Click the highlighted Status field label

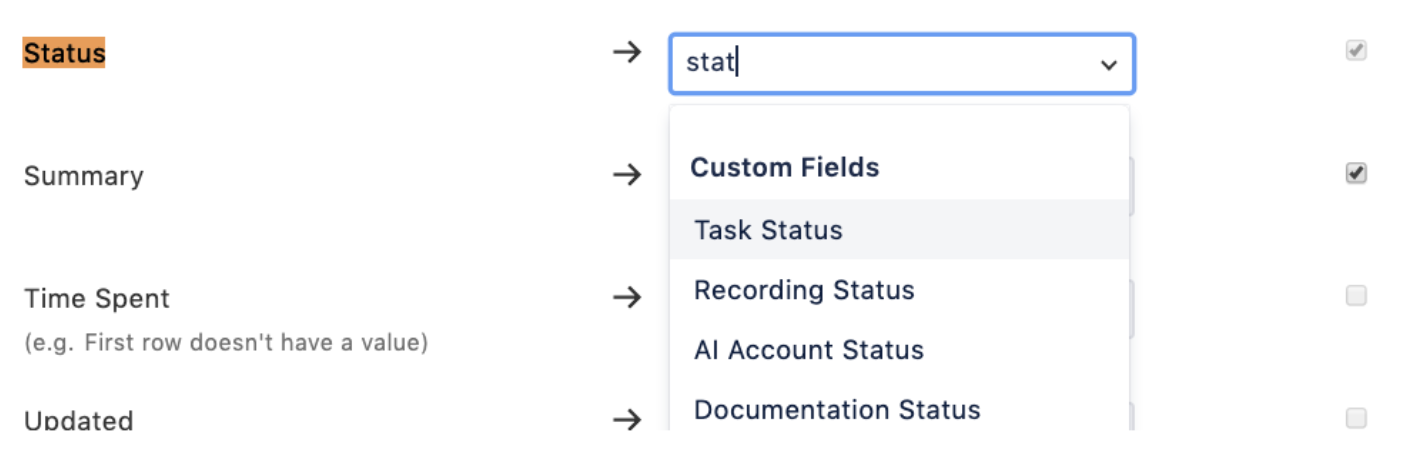click(x=64, y=53)
